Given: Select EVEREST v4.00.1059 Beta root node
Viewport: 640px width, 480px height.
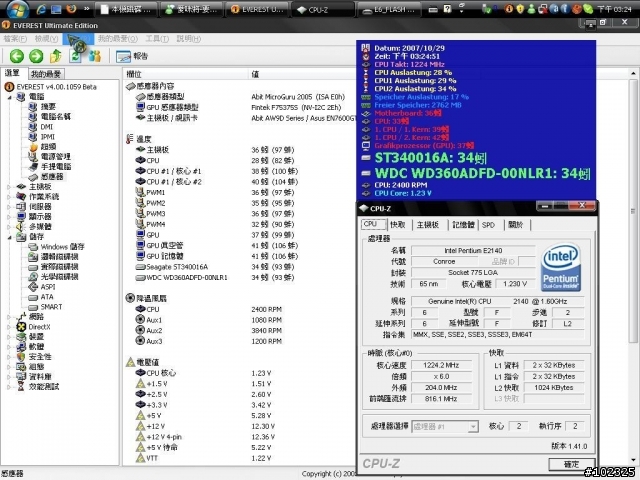Looking at the screenshot, I should (x=56, y=87).
